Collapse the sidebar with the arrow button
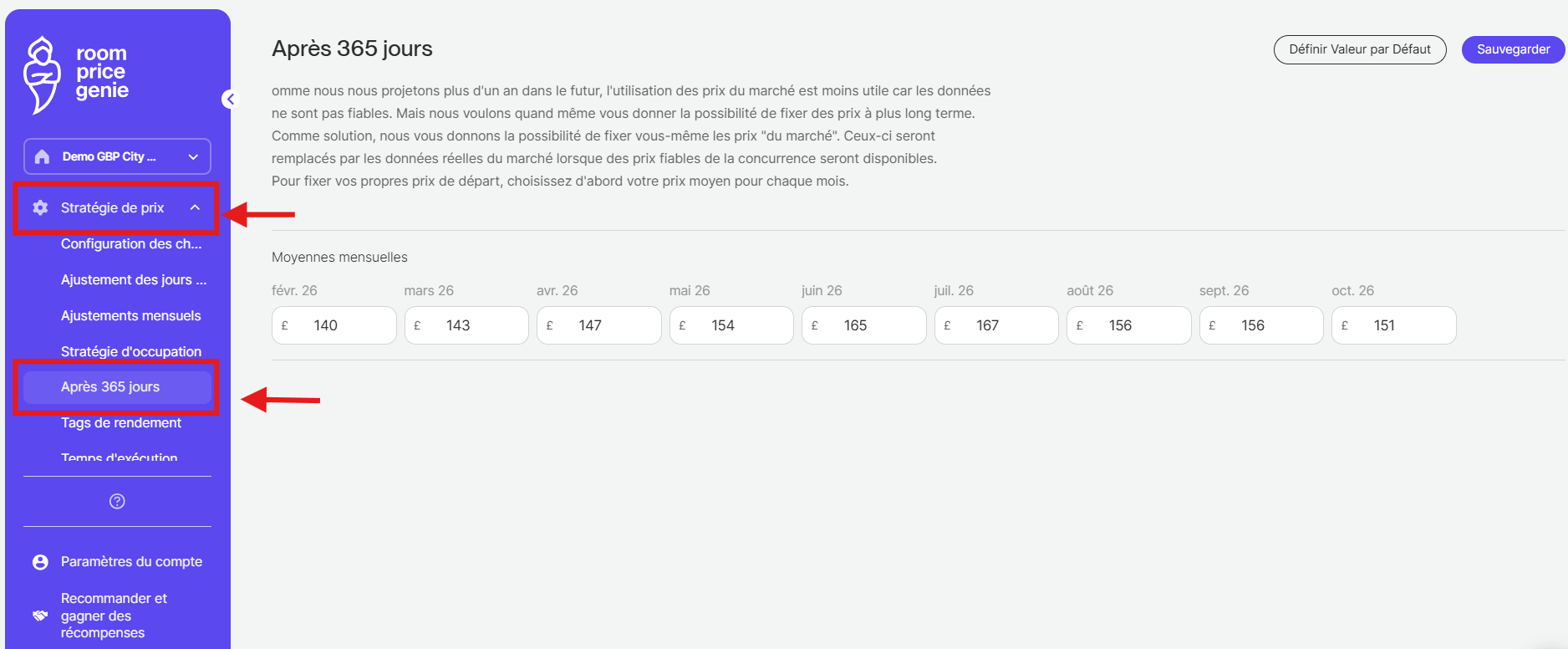This screenshot has width=1568, height=649. (230, 100)
